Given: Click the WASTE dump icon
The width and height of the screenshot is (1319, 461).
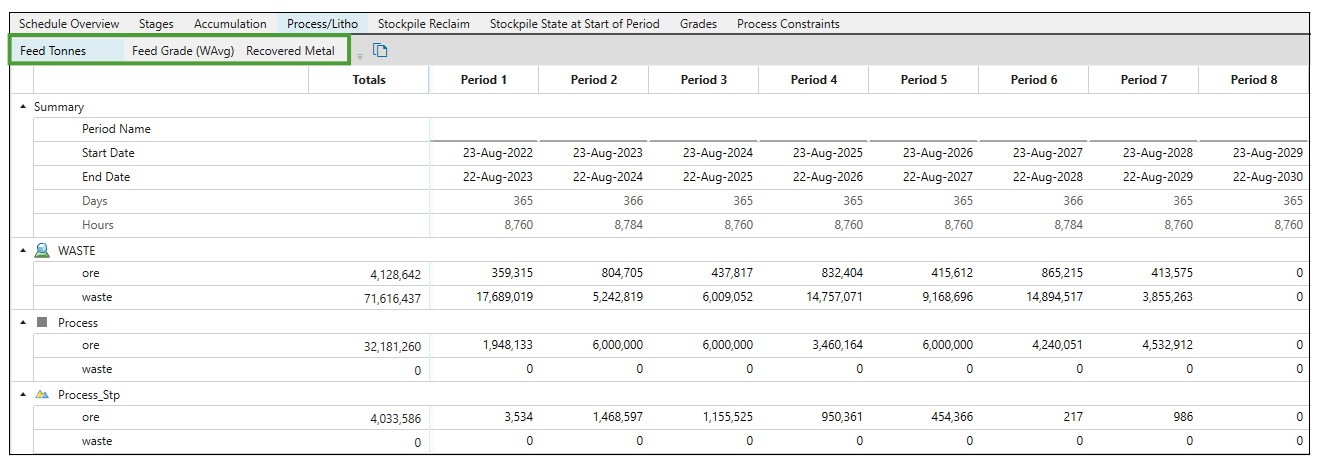Looking at the screenshot, I should click(x=42, y=251).
